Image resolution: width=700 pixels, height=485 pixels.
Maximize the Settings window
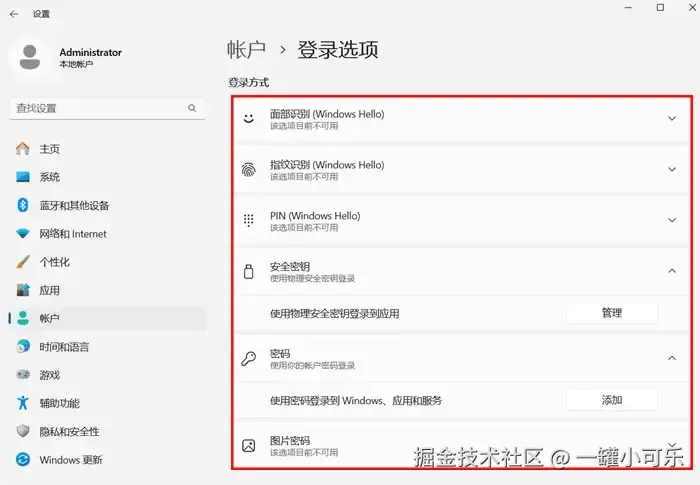click(660, 8)
